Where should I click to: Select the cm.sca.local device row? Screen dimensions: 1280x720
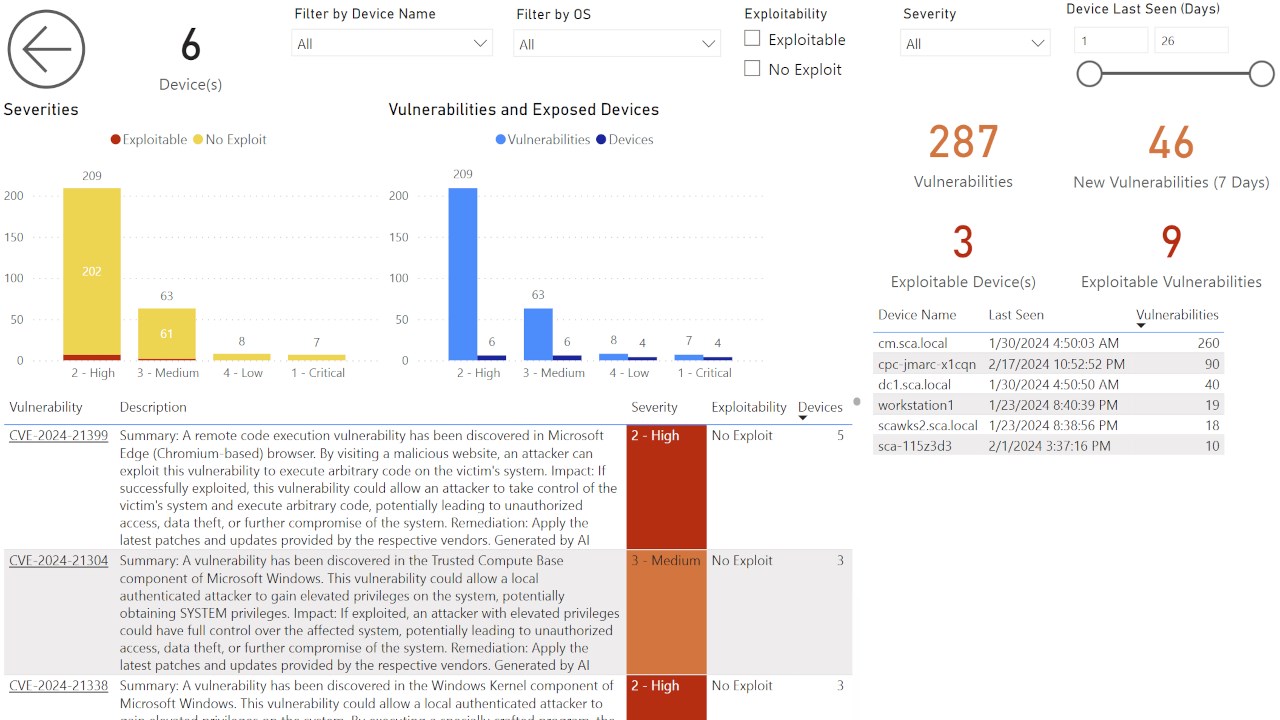click(1048, 344)
